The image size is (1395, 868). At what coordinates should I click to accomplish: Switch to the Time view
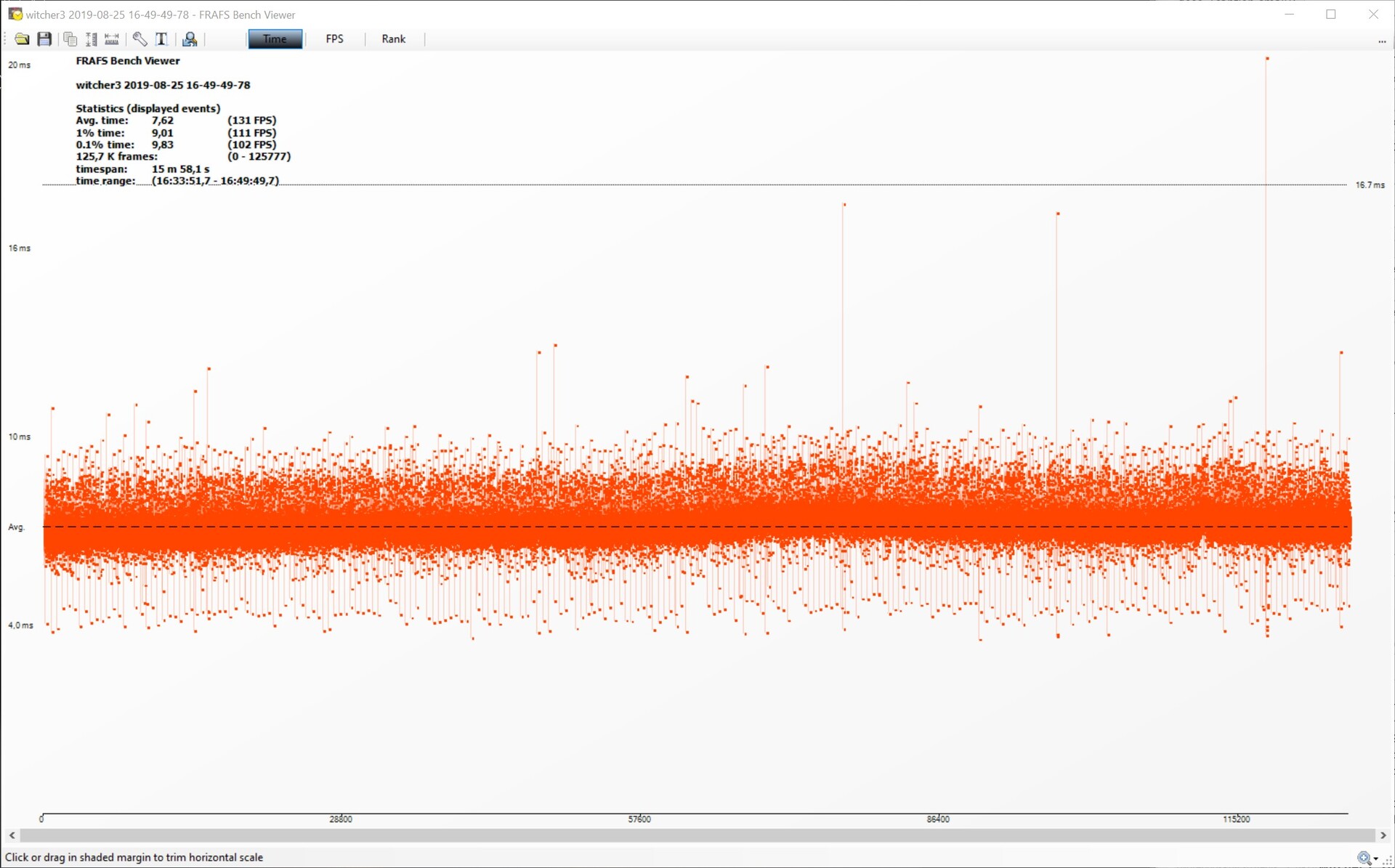[275, 39]
